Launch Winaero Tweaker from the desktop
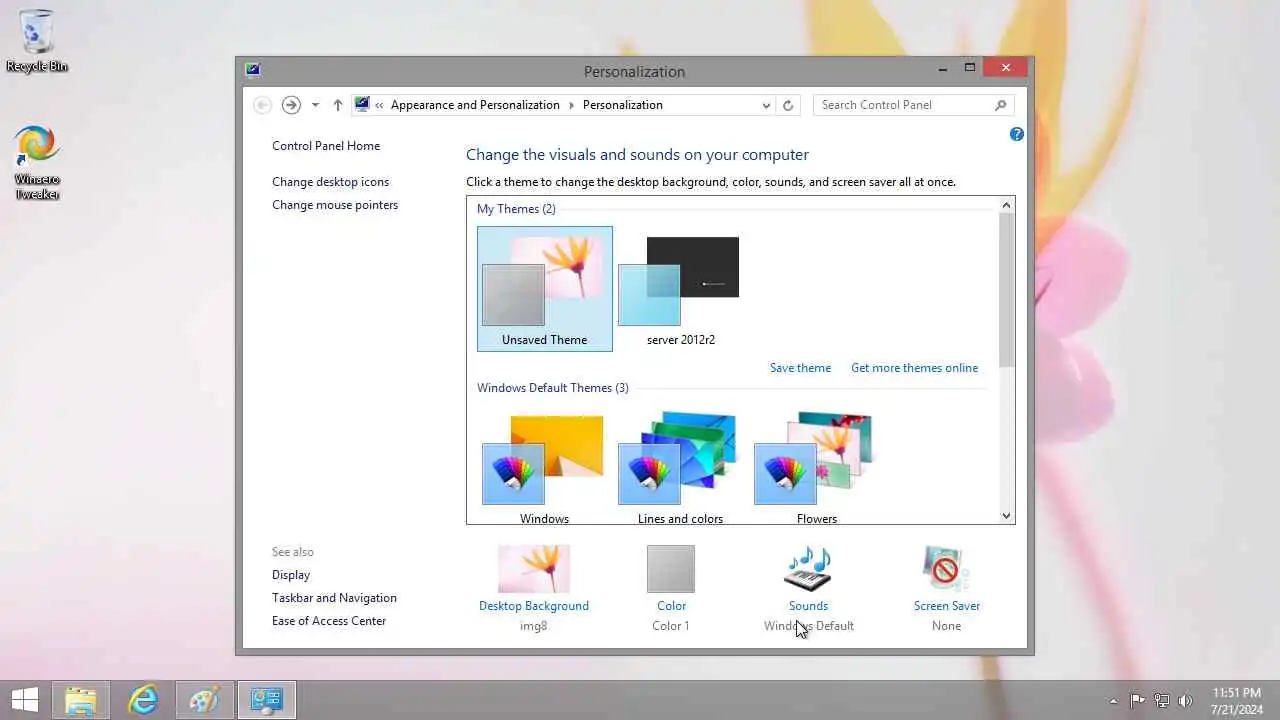The image size is (1280, 720). pyautogui.click(x=37, y=161)
